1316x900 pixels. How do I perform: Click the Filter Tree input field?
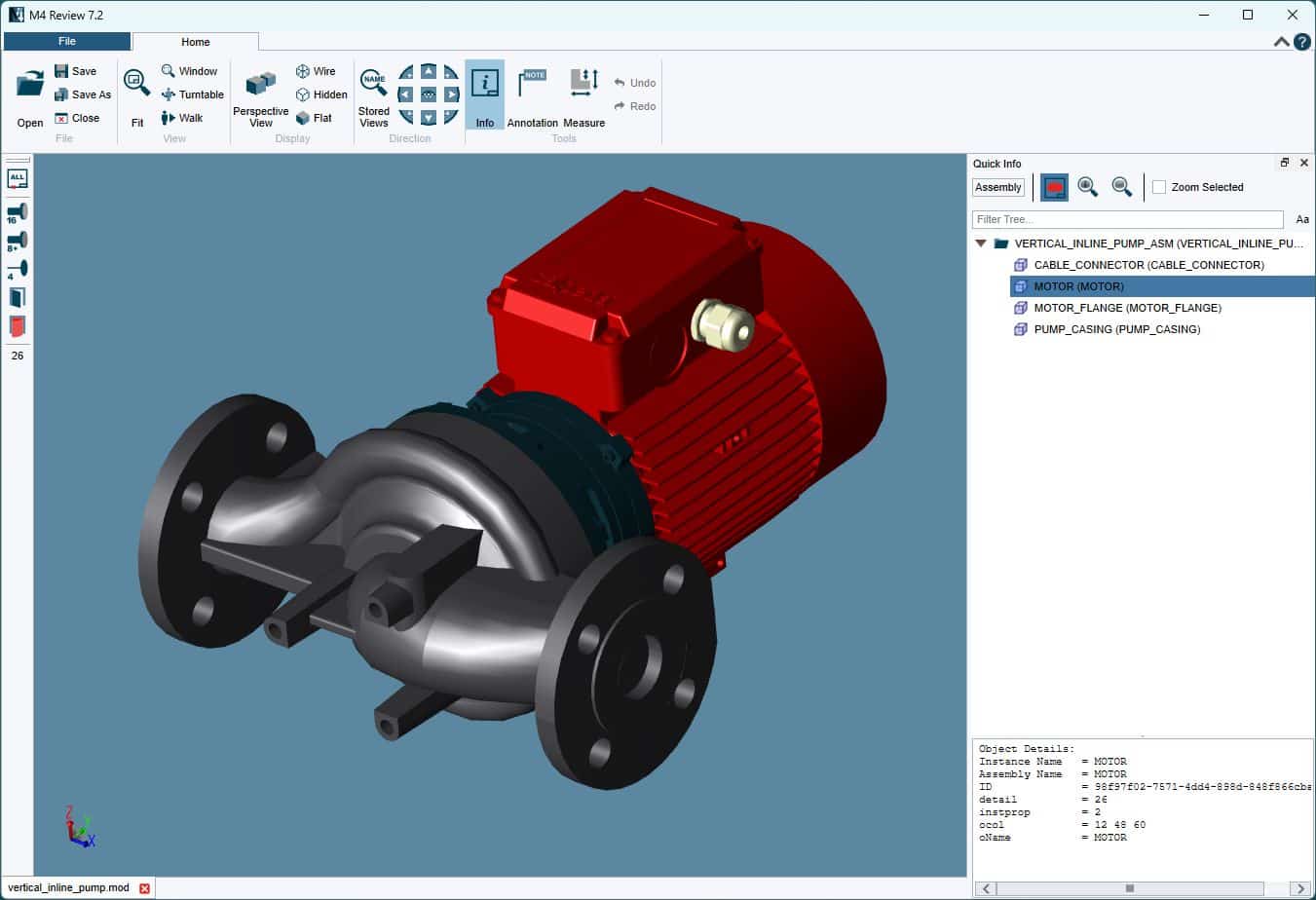tap(1127, 219)
